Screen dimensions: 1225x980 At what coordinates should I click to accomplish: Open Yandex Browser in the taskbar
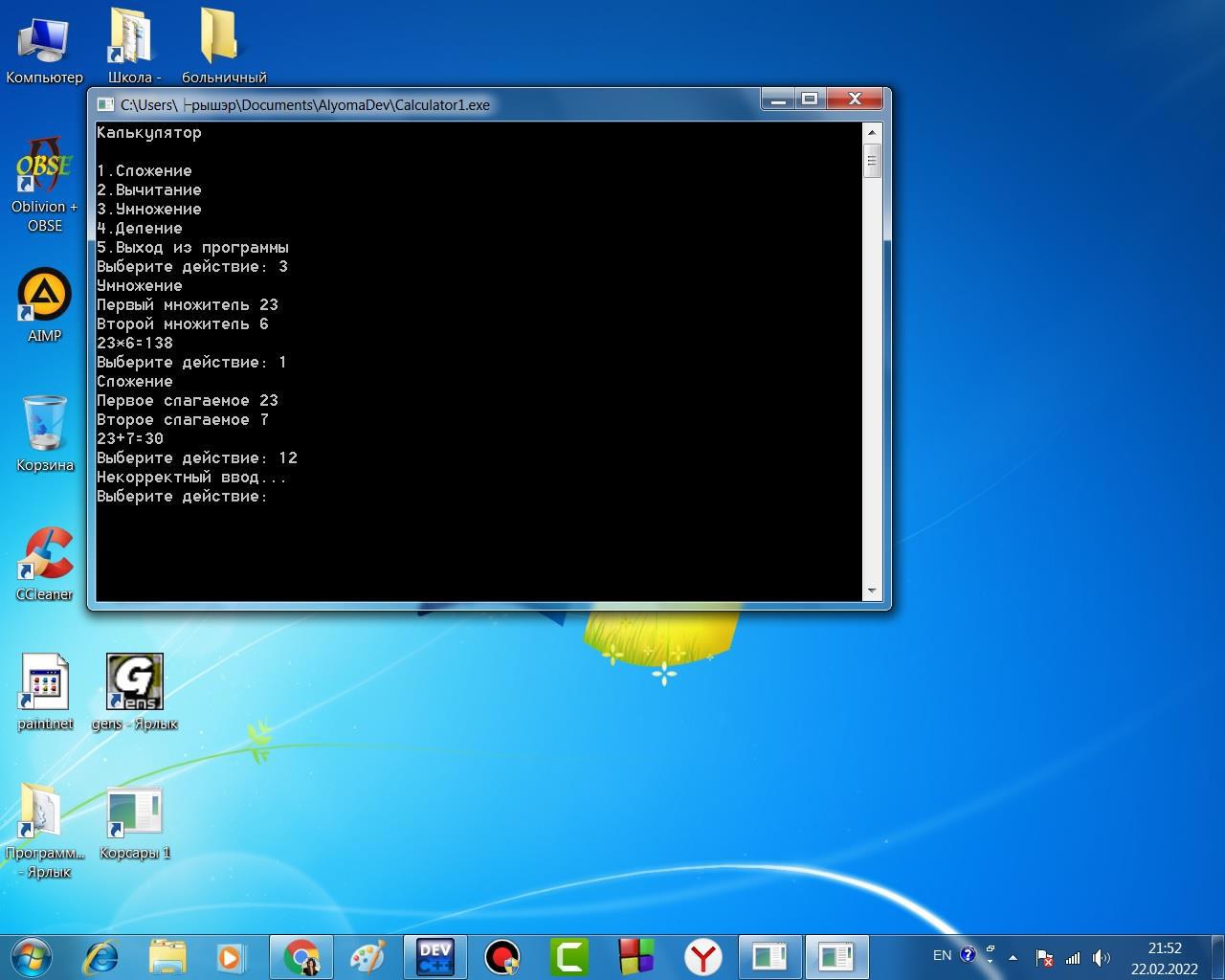click(x=703, y=956)
